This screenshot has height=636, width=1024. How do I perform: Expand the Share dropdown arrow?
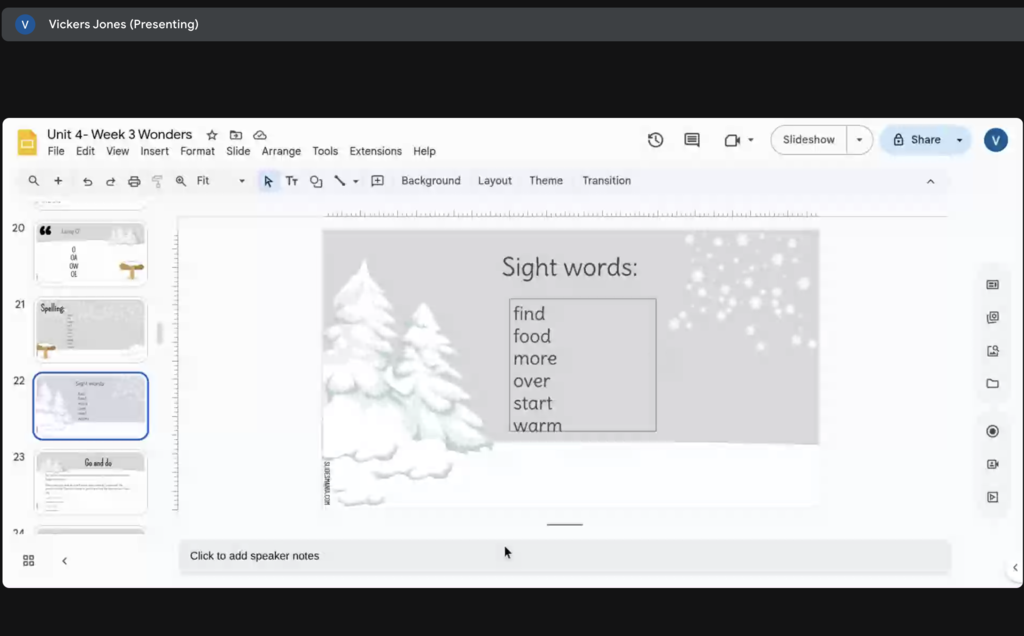[959, 140]
